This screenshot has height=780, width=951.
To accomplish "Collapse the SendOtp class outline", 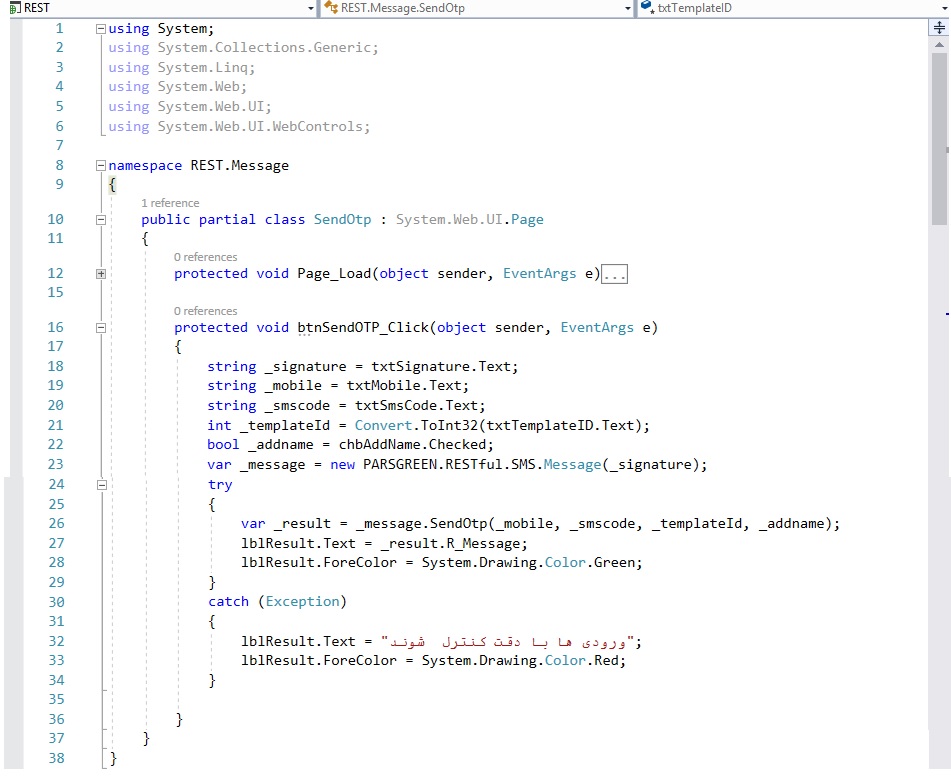I will coord(100,219).
